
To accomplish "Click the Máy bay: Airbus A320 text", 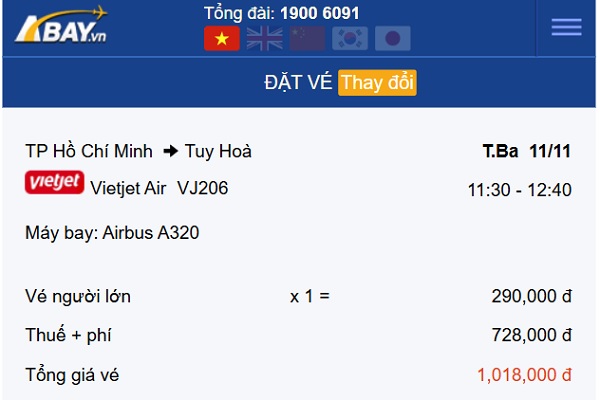I will coord(112,233).
